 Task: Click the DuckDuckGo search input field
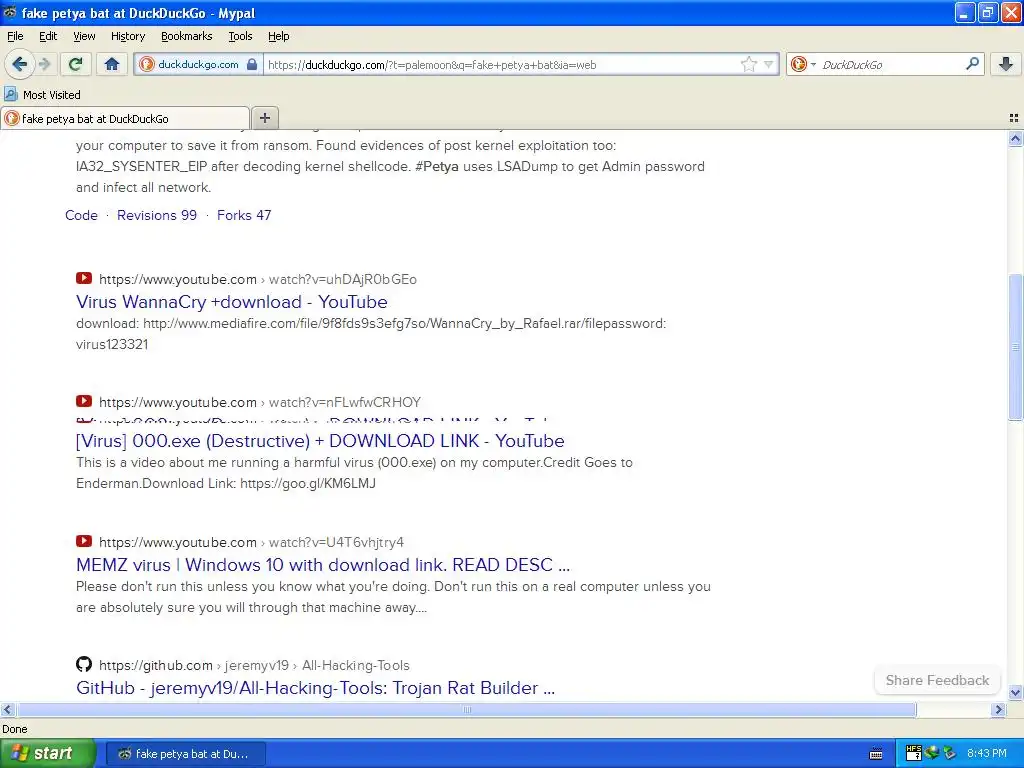coord(889,64)
